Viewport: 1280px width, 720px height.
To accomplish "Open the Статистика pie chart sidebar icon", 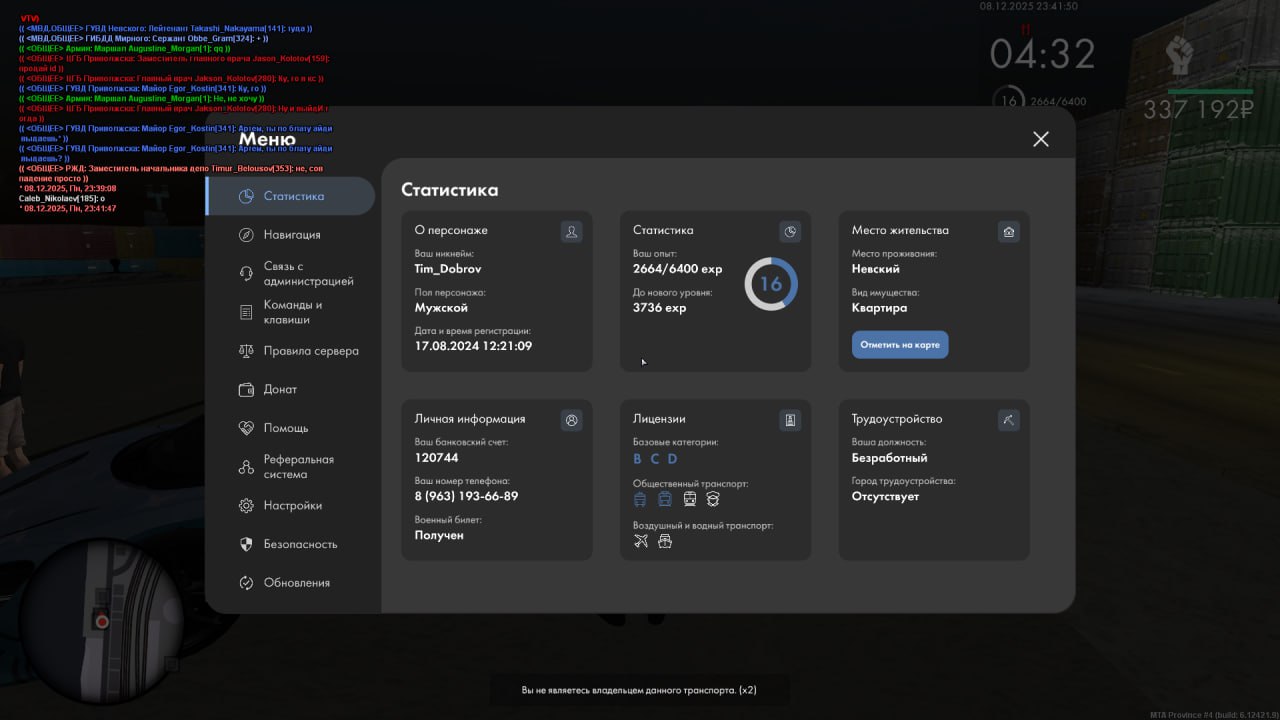I will pyautogui.click(x=246, y=196).
